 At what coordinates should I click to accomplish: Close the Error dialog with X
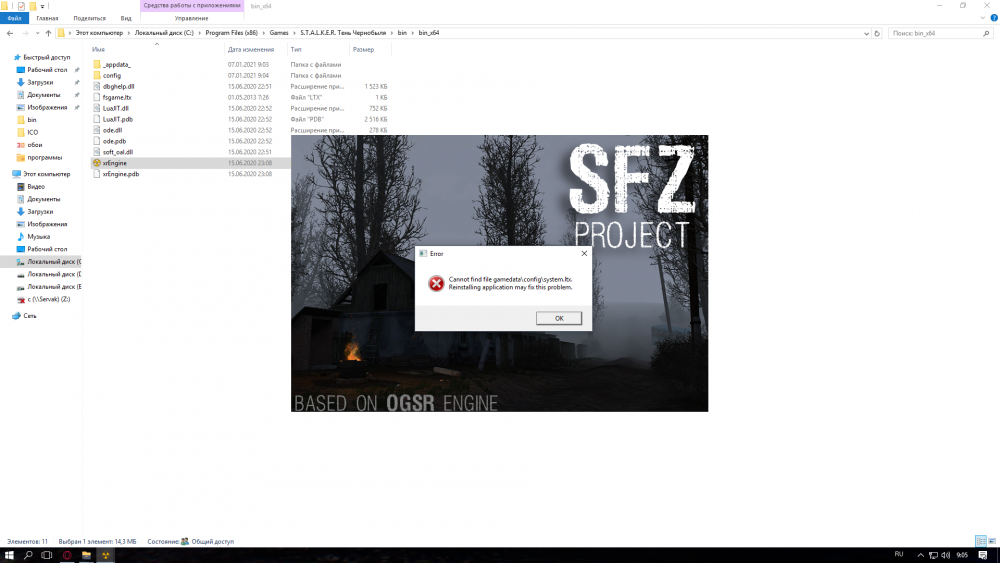(x=584, y=253)
